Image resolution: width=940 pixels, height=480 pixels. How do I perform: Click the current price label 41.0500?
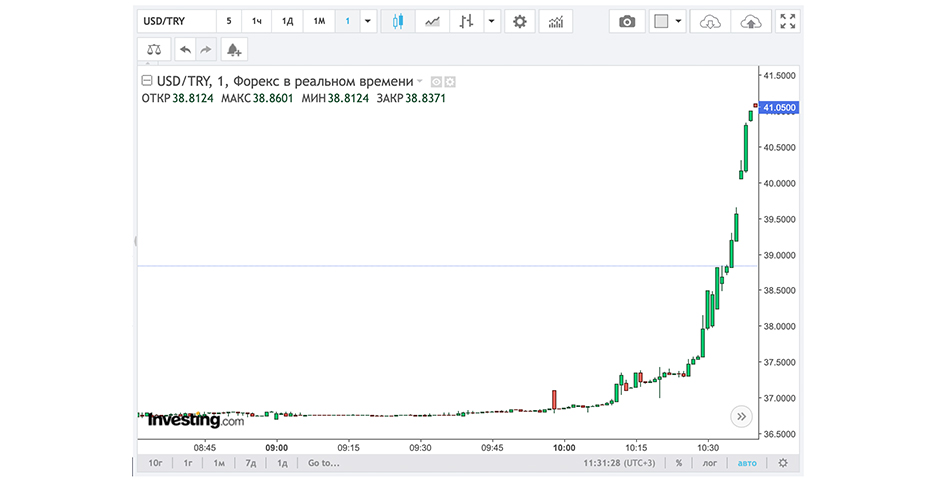[779, 108]
